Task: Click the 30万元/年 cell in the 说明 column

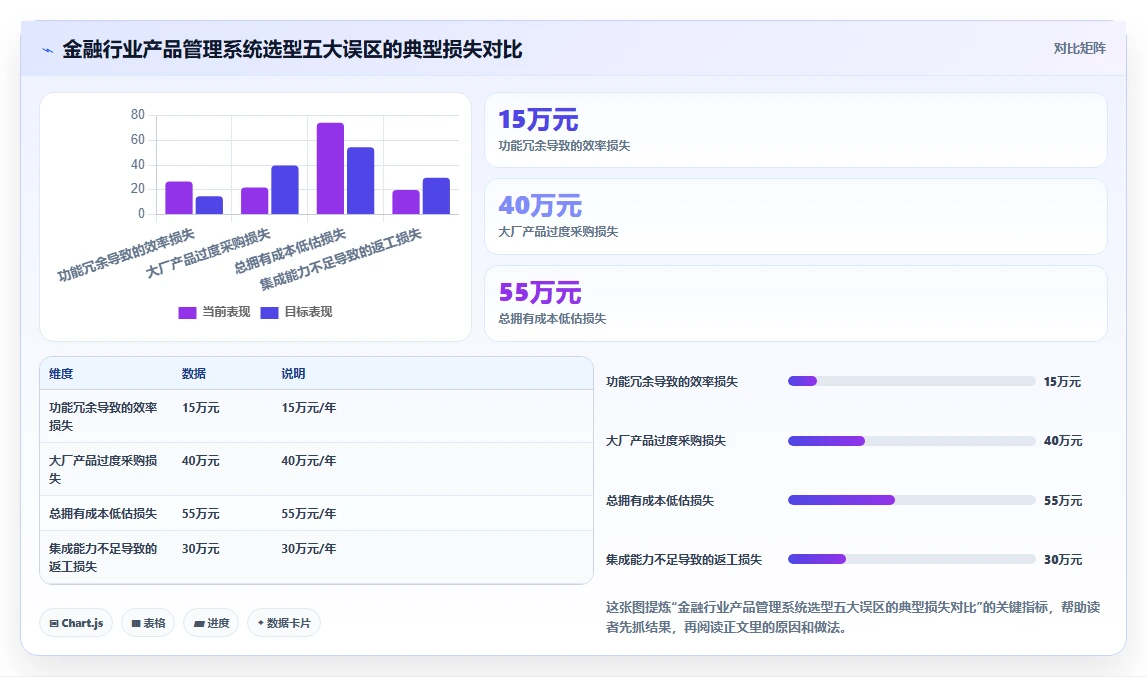Action: point(309,549)
